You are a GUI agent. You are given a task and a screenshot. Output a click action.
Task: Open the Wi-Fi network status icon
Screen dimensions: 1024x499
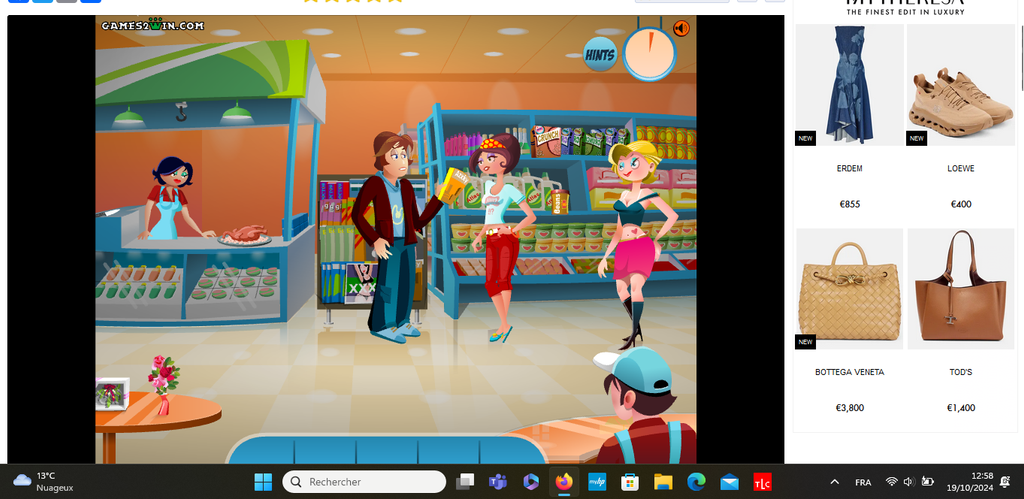pyautogui.click(x=891, y=482)
